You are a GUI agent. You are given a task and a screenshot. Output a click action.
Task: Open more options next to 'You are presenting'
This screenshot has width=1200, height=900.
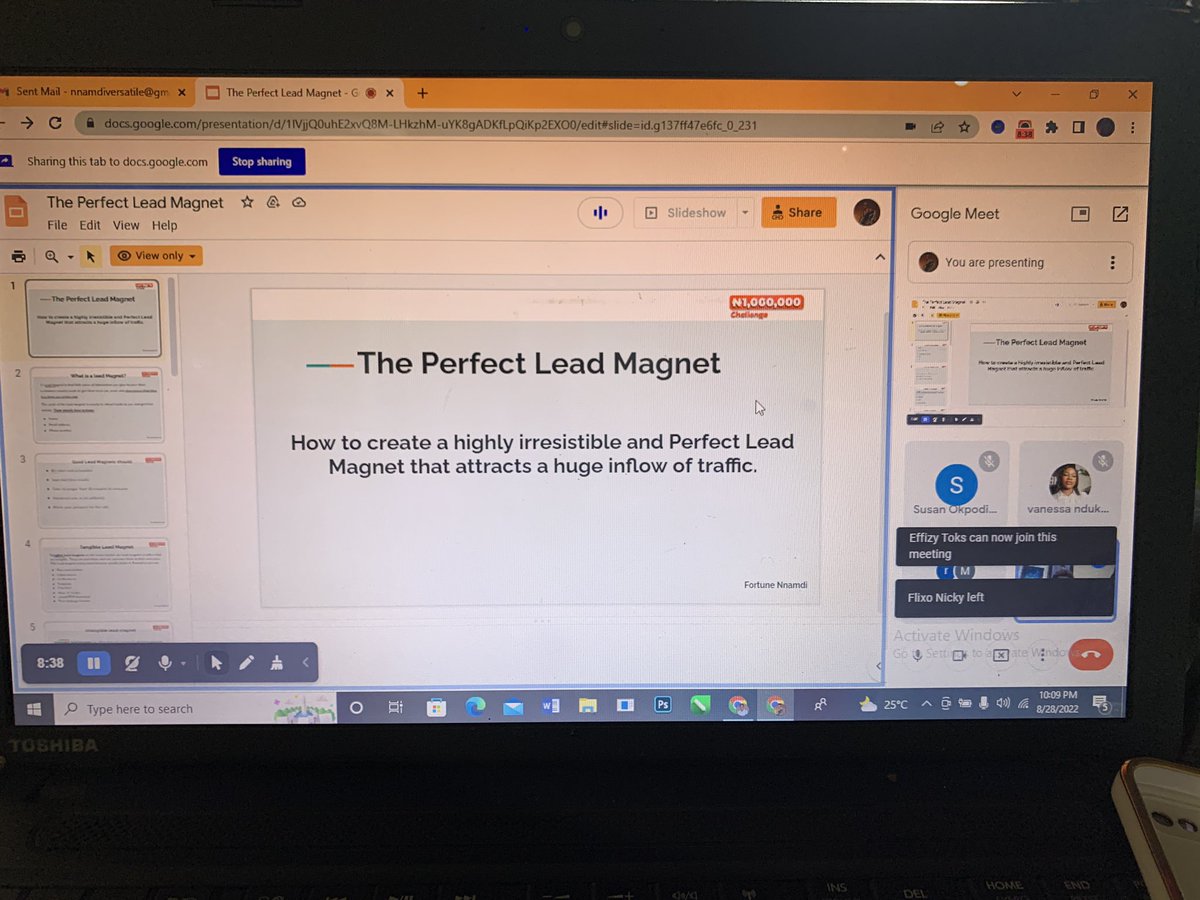[x=1112, y=262]
